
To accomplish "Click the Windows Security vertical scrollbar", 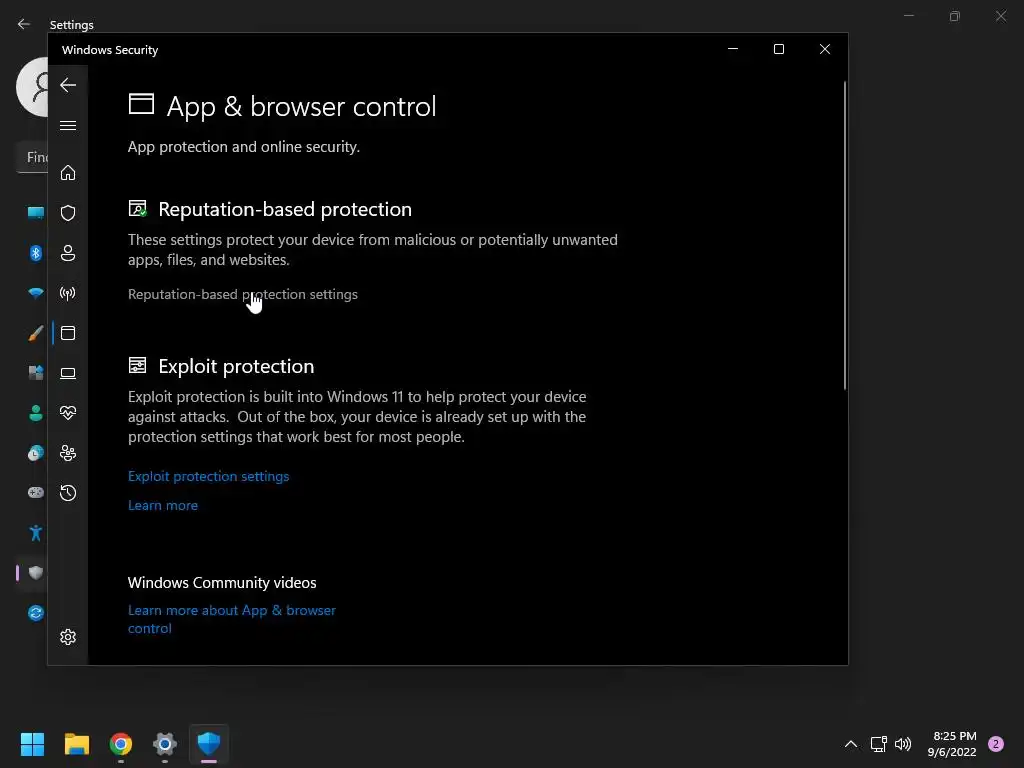I will (x=844, y=235).
